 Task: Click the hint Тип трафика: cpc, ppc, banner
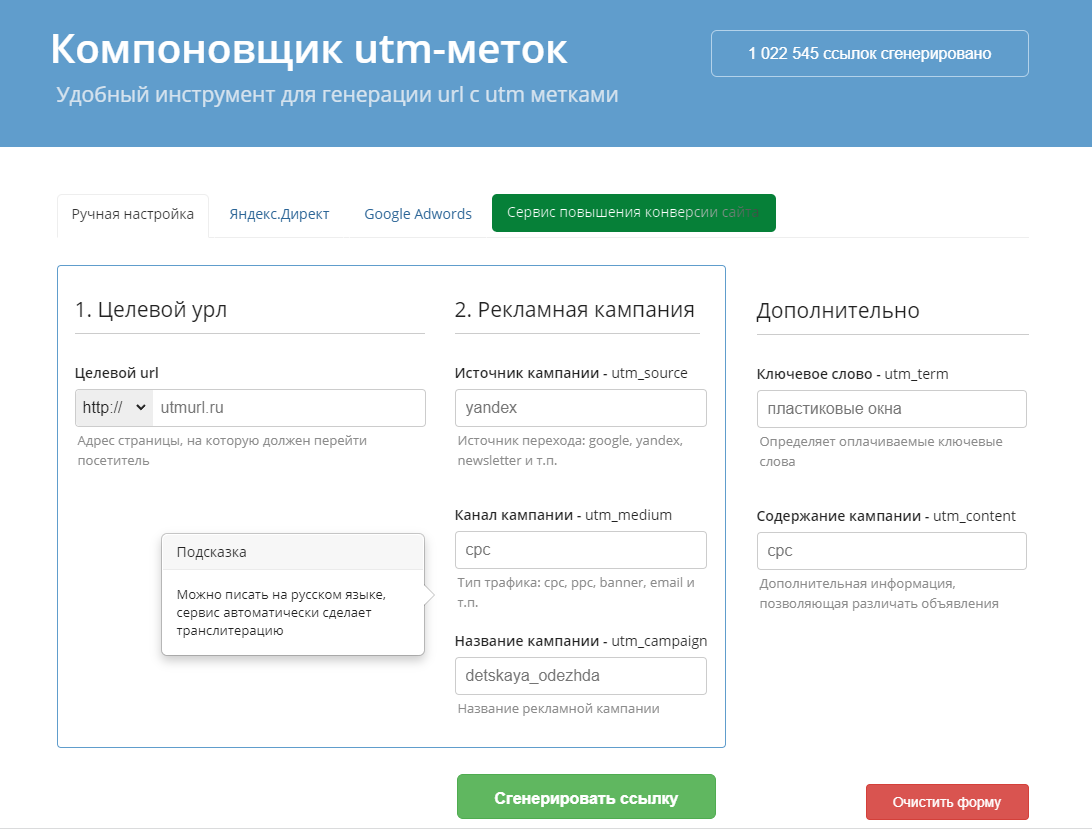tap(576, 593)
